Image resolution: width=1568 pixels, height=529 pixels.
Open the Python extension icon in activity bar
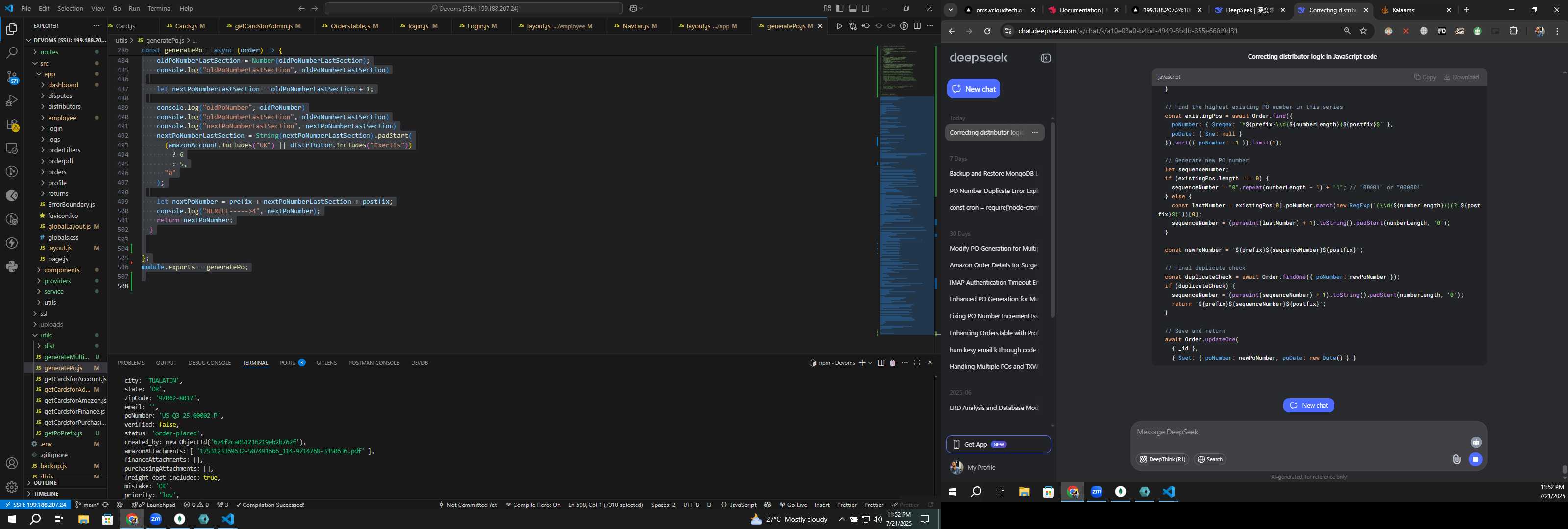pos(12,266)
